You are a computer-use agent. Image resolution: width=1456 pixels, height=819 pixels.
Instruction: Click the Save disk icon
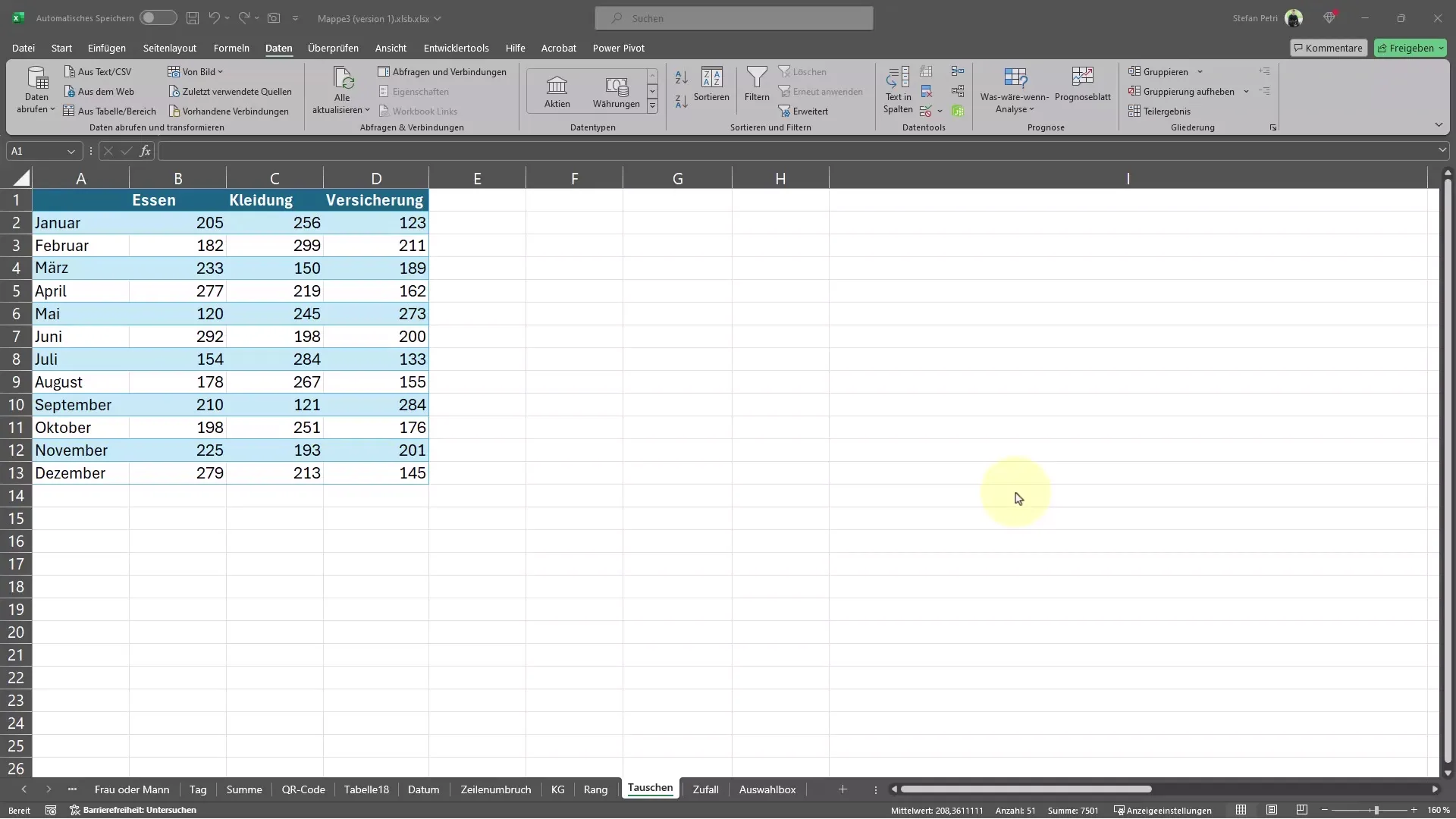193,17
